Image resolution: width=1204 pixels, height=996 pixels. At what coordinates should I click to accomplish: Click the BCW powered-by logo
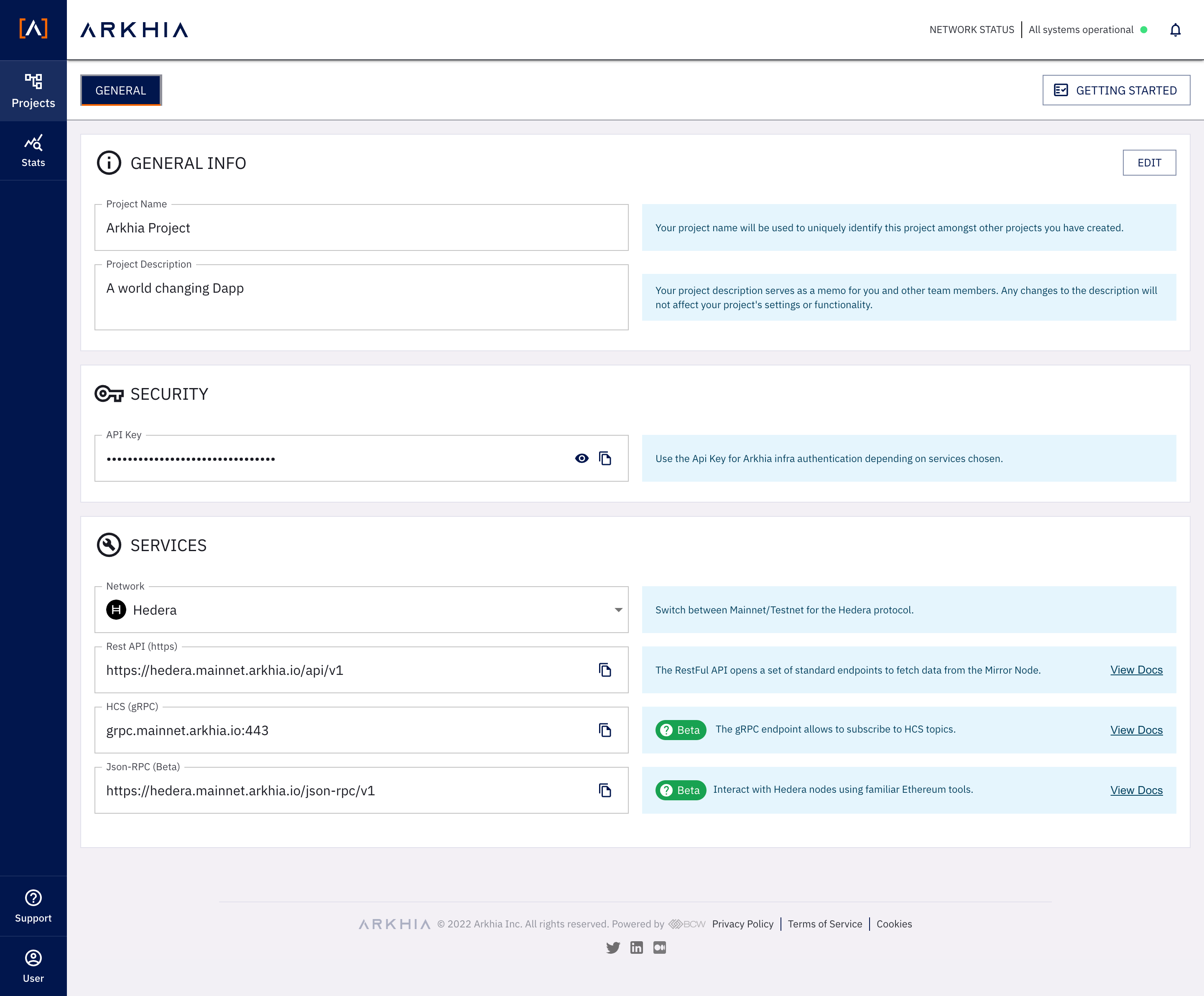(x=687, y=924)
